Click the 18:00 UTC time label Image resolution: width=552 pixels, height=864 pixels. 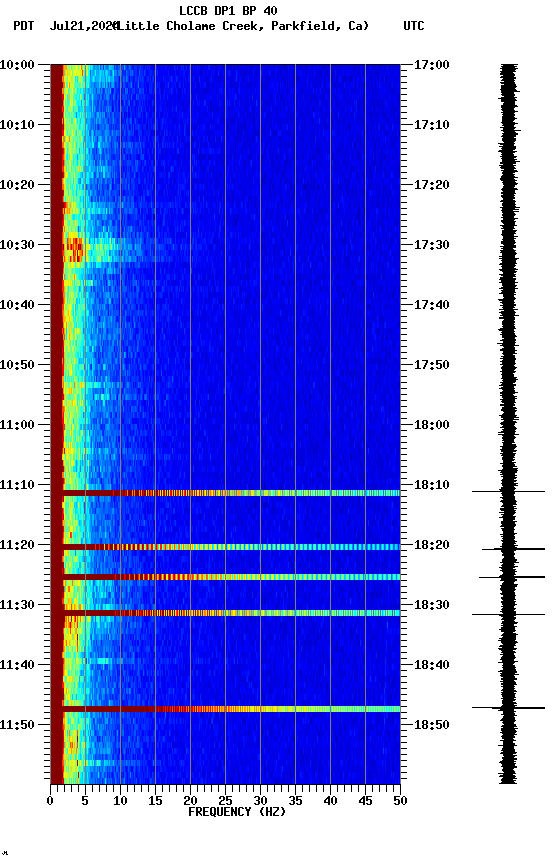click(431, 425)
